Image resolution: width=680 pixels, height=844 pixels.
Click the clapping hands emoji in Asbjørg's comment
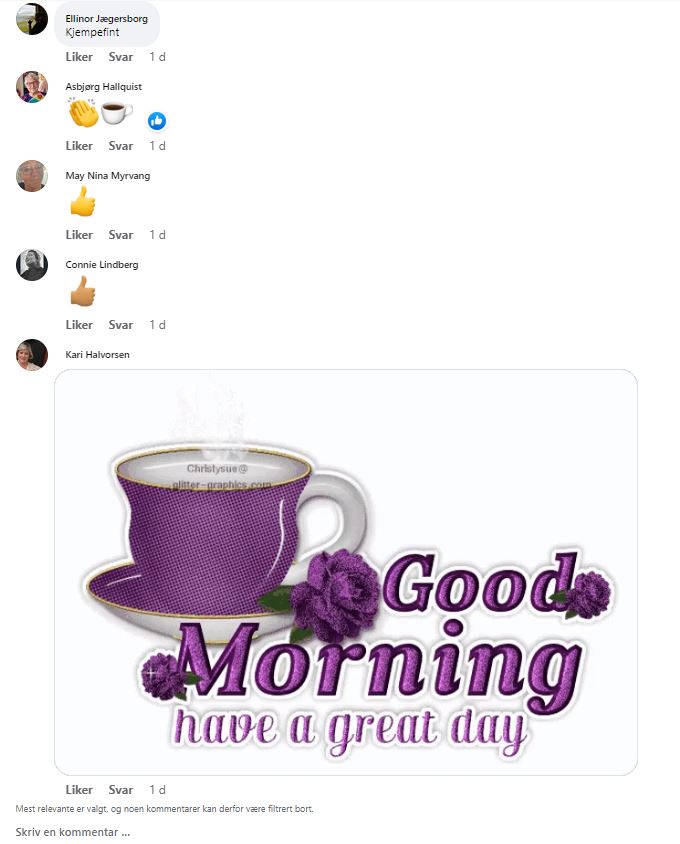83,112
